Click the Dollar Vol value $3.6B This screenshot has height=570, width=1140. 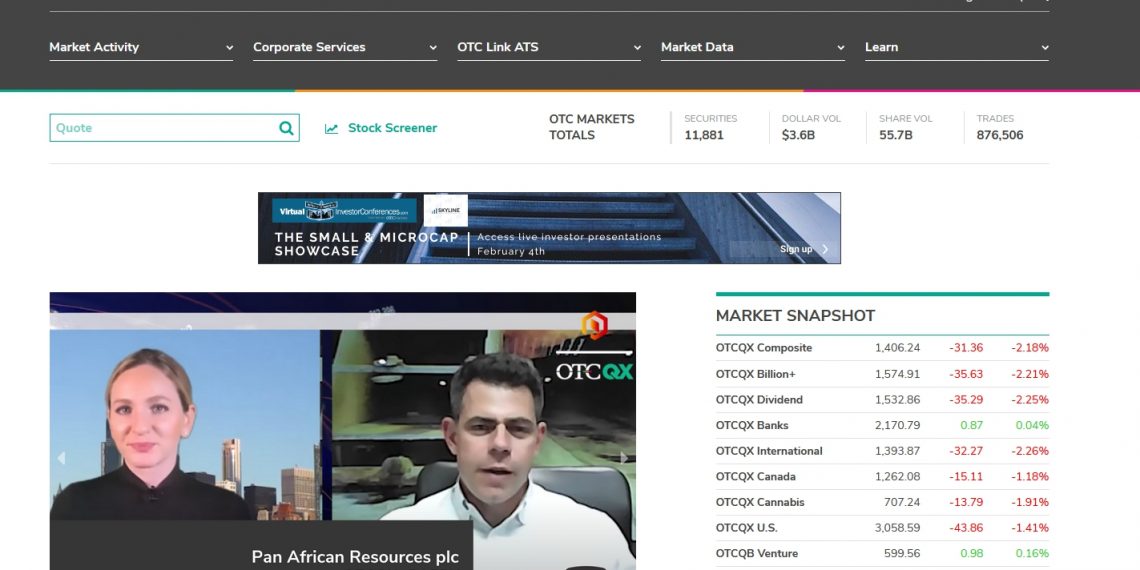(x=798, y=135)
